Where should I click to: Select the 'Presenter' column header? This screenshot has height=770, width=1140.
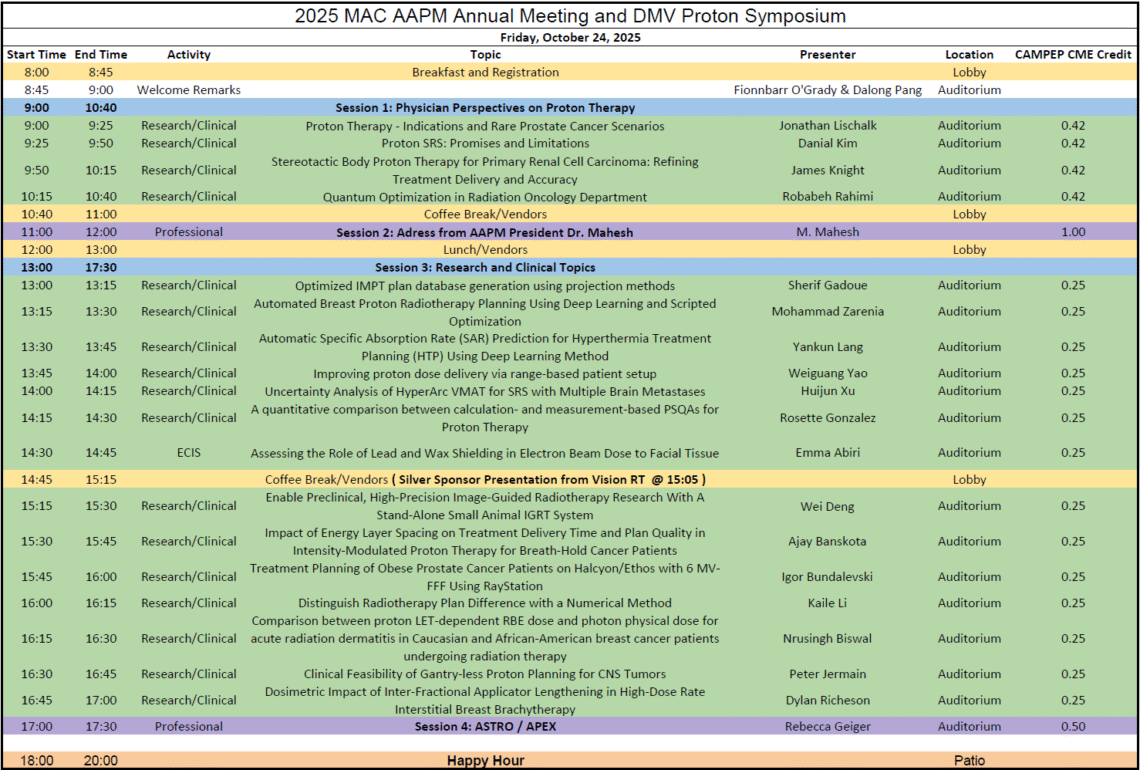coord(827,54)
